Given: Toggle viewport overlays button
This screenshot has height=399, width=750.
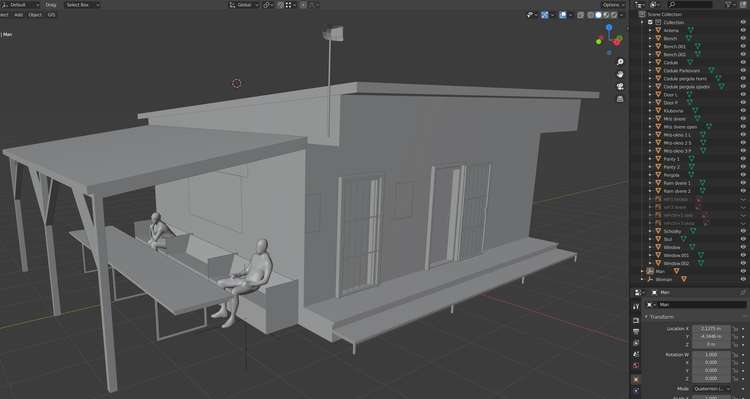Looking at the screenshot, I should click(x=563, y=15).
